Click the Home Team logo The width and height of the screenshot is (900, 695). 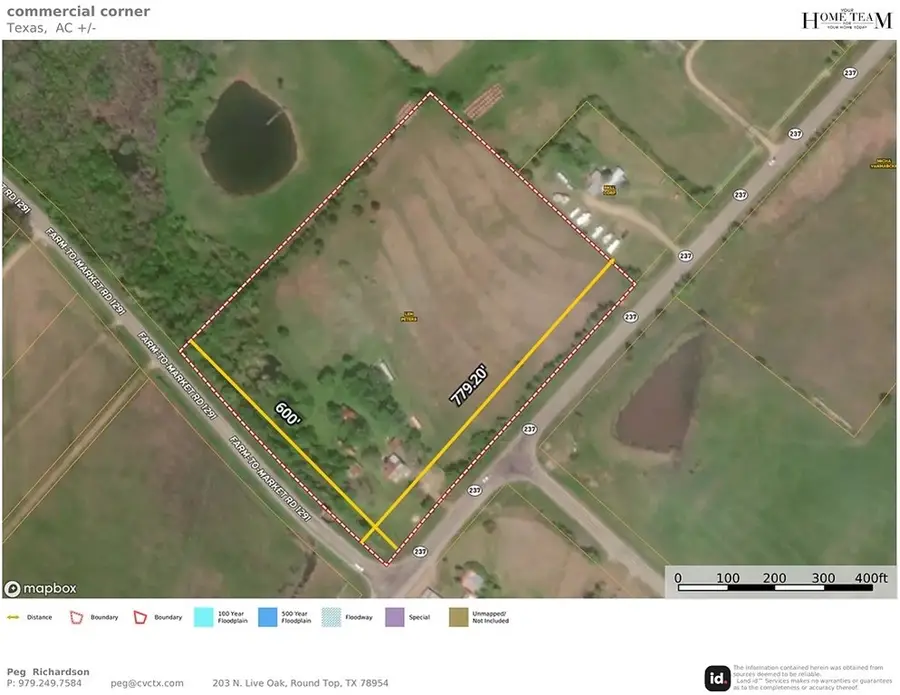click(x=846, y=18)
